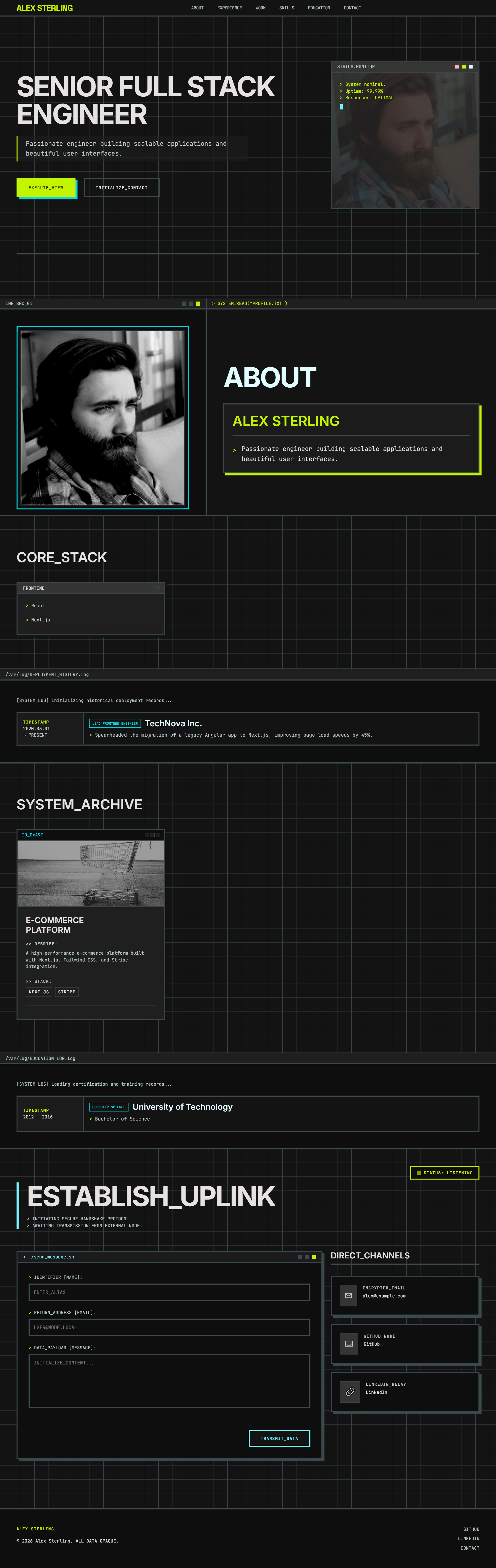
Task: Open the ABOUT nav item
Action: click(x=197, y=8)
